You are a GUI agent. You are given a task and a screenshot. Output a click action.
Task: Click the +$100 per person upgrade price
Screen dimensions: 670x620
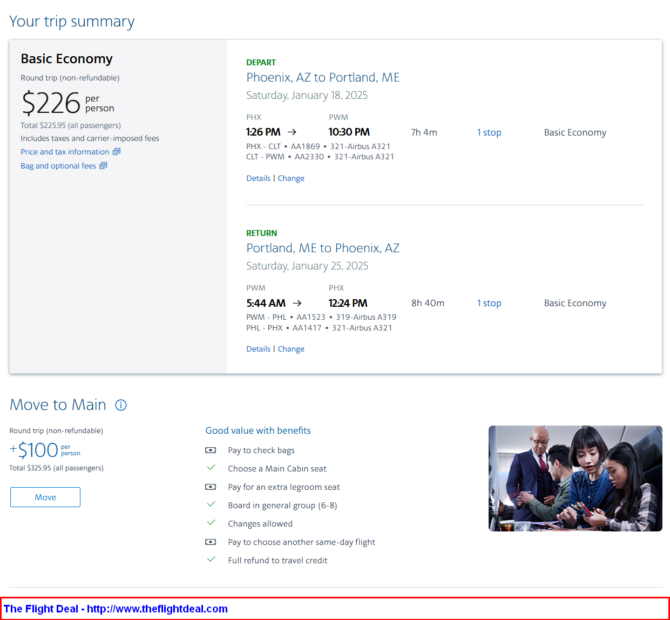45,450
